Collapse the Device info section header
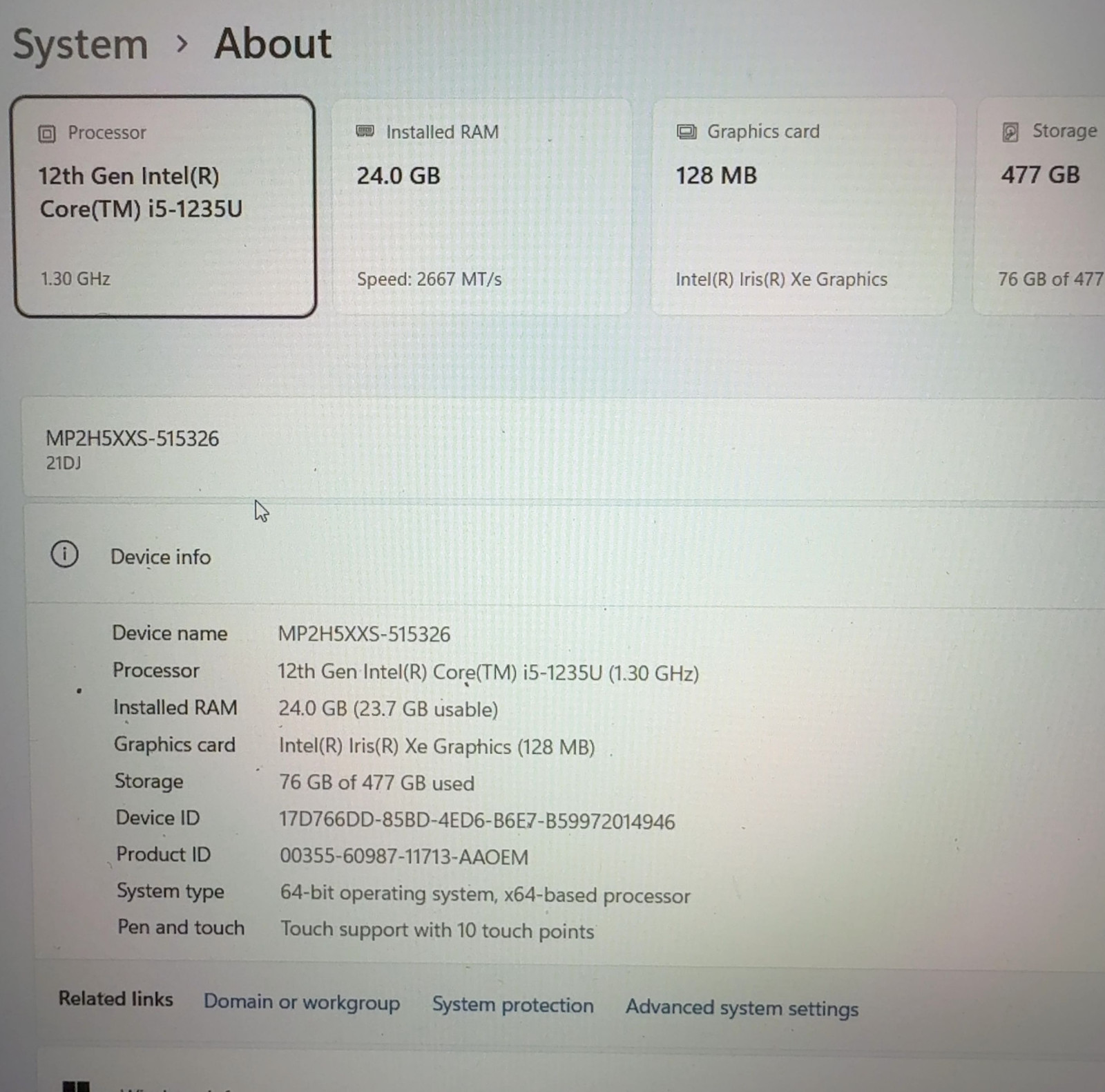The height and width of the screenshot is (1092, 1105). [x=565, y=555]
